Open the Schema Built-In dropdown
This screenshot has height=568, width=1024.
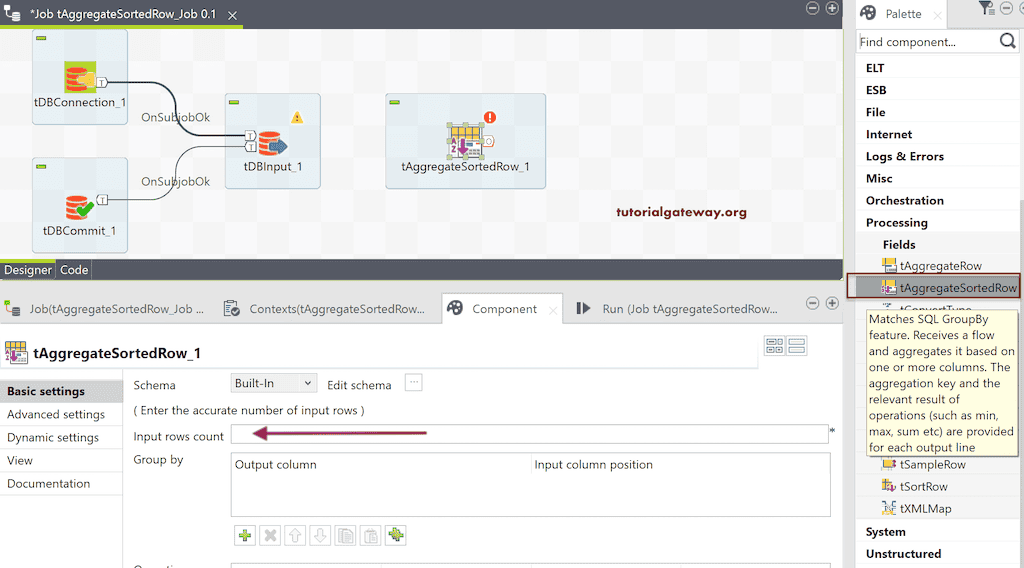[x=274, y=383]
